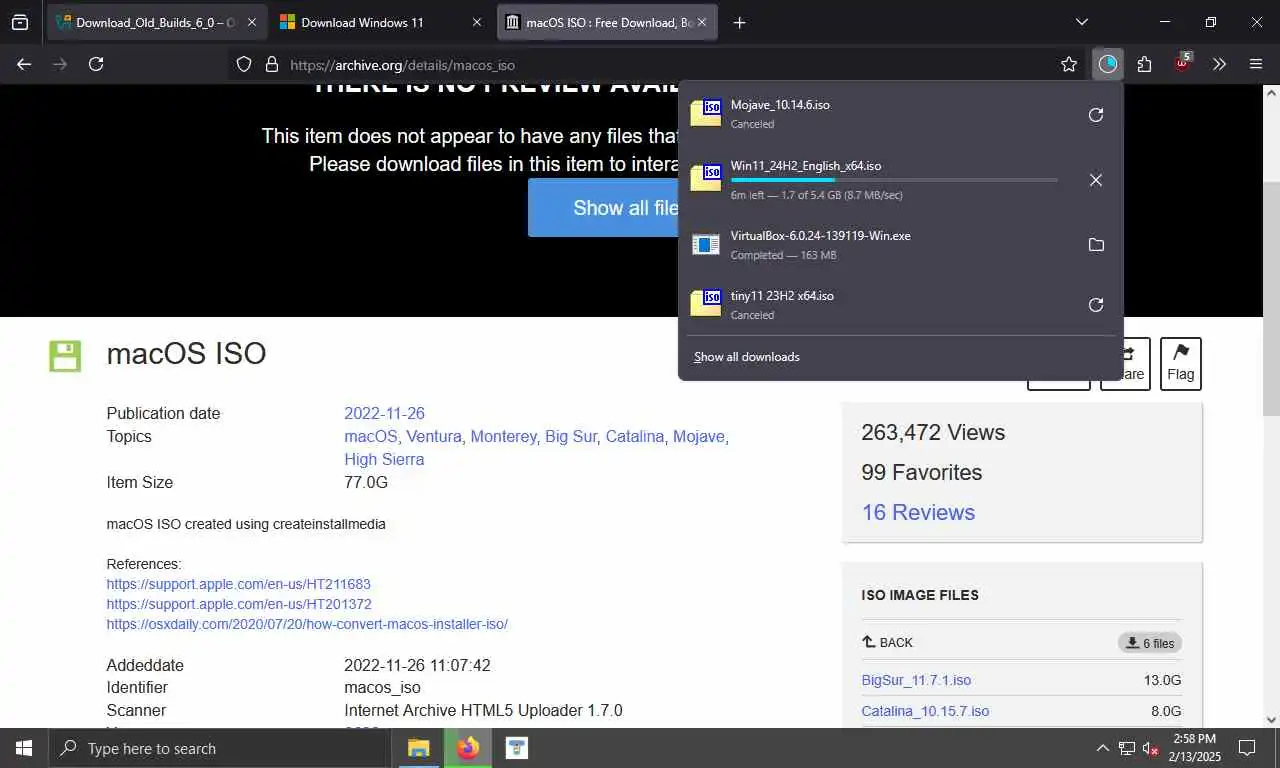List all tabs dropdown
The image size is (1280, 768).
(x=1081, y=22)
